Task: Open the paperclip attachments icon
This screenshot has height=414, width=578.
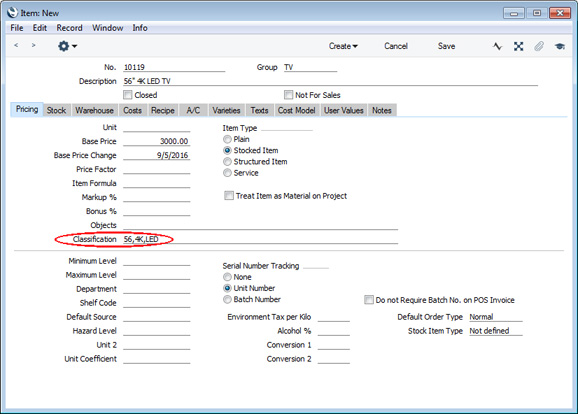Action: tap(539, 46)
